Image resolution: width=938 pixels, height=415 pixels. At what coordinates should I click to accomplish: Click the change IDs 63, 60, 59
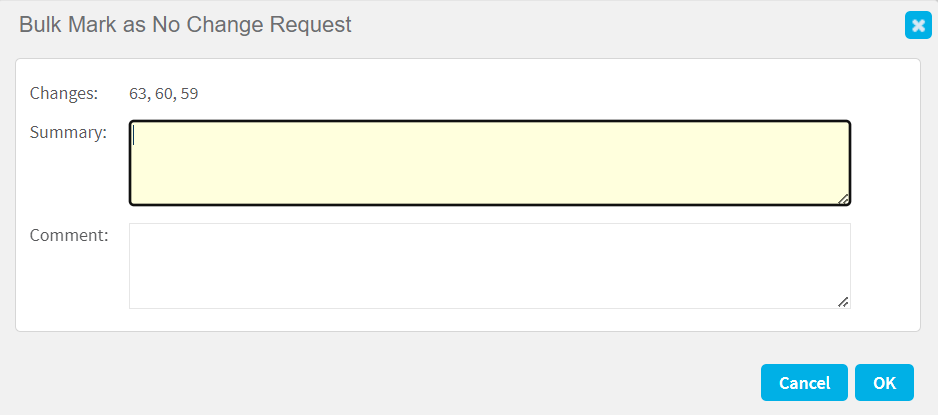coord(164,94)
